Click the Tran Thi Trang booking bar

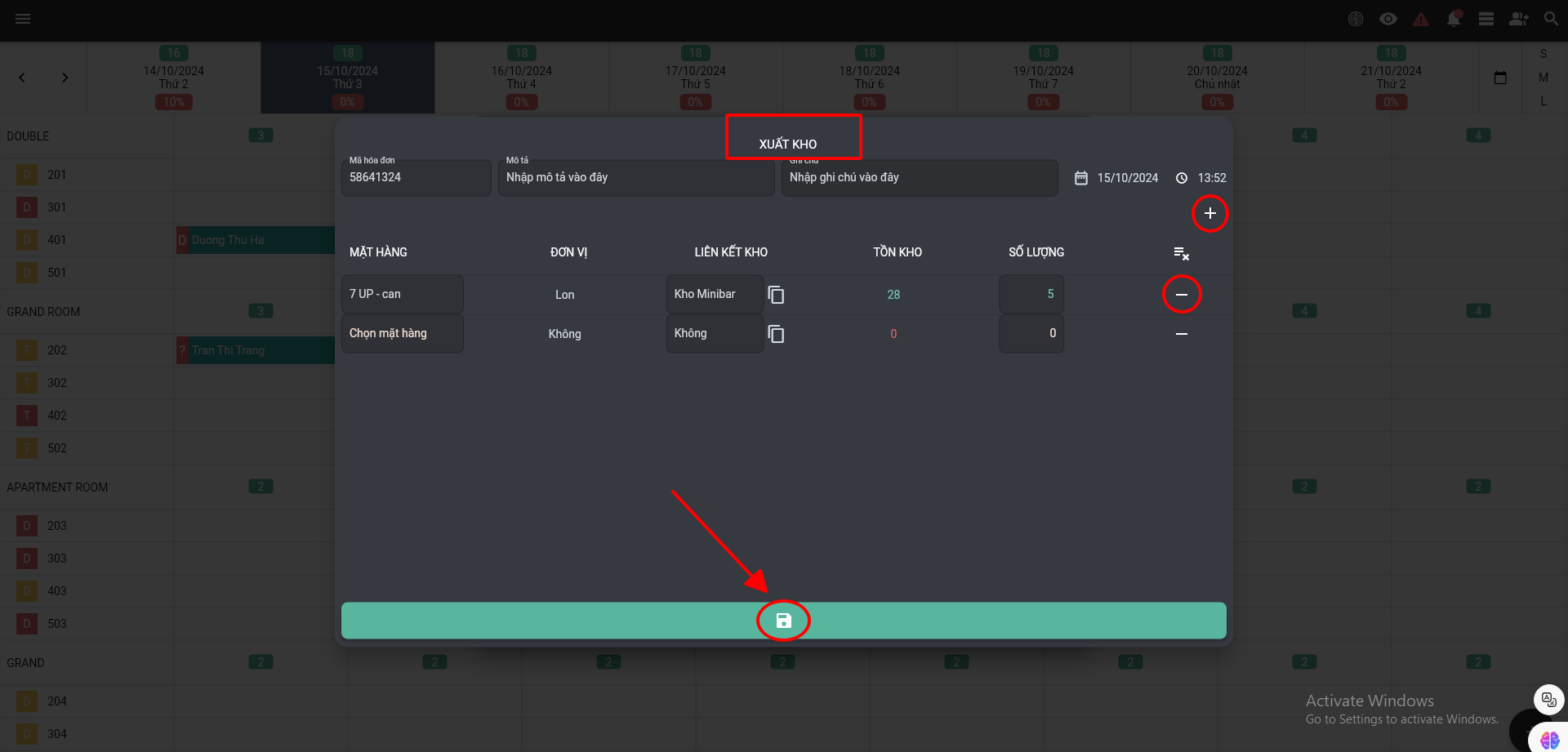click(256, 350)
